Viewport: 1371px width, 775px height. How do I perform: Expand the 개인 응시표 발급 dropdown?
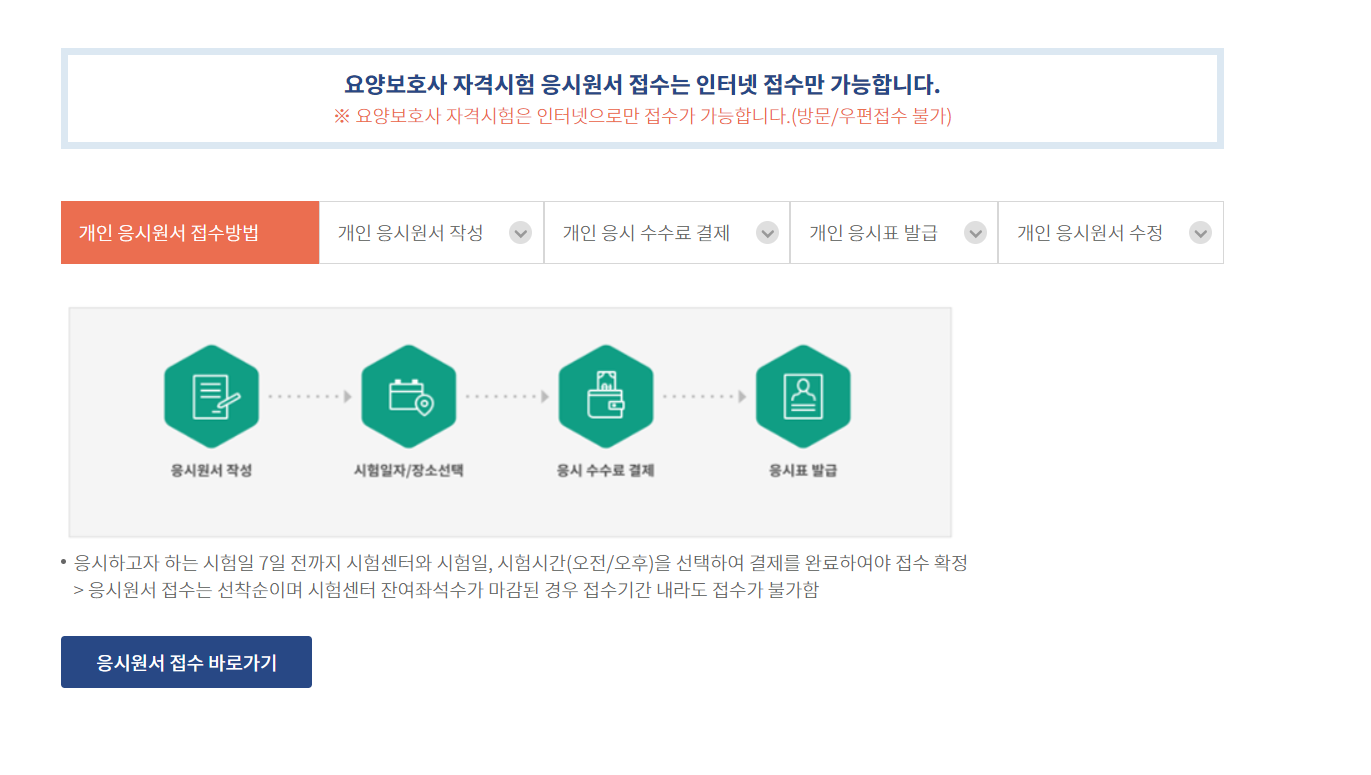(974, 232)
